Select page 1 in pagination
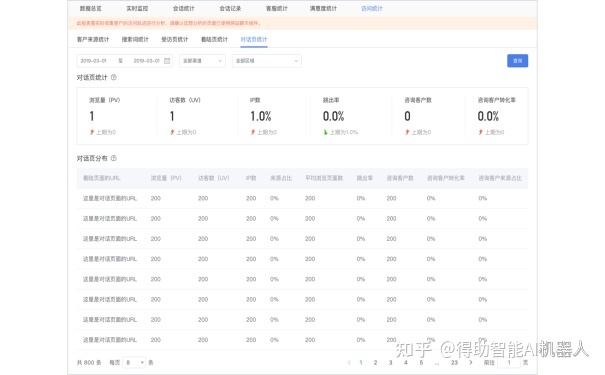 point(361,362)
